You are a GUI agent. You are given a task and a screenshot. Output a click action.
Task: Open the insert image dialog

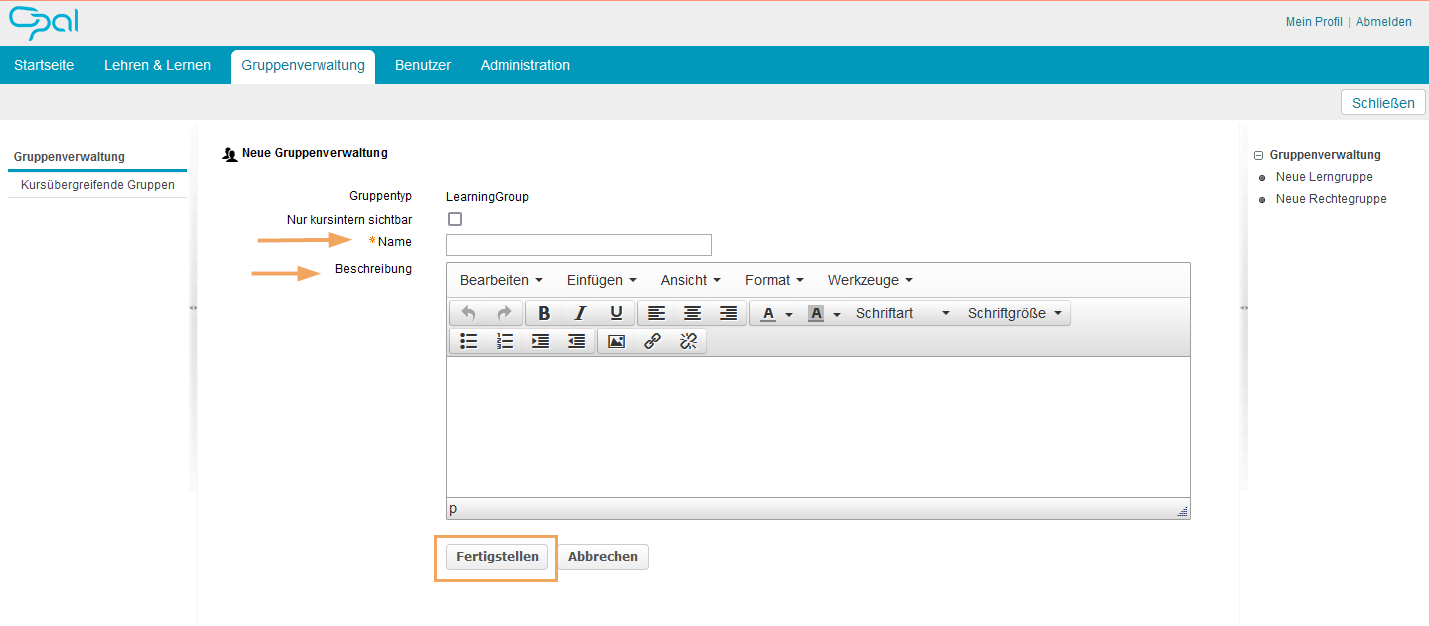[616, 341]
